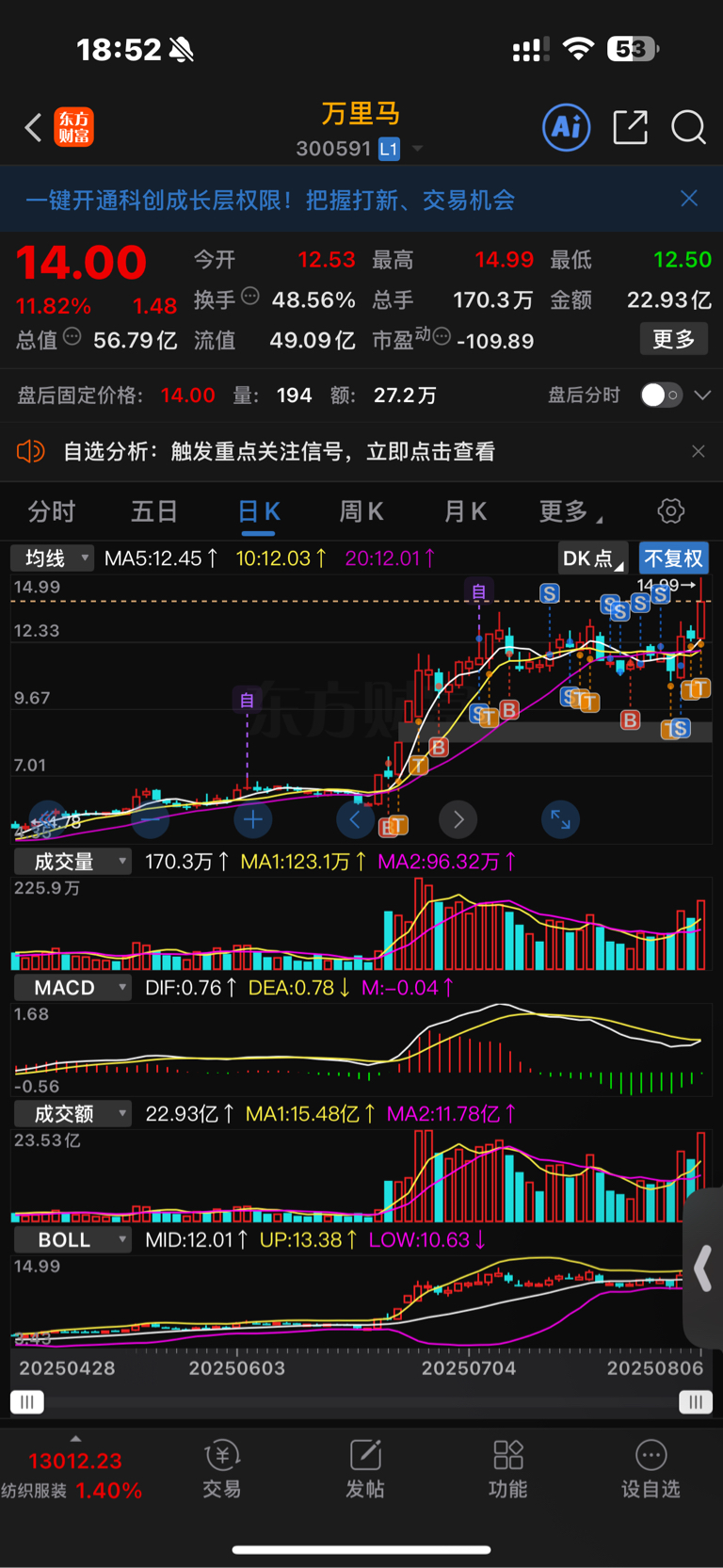Close the 一键开通科创成长层权限 banner
Viewport: 723px width, 1568px height.
[x=689, y=199]
